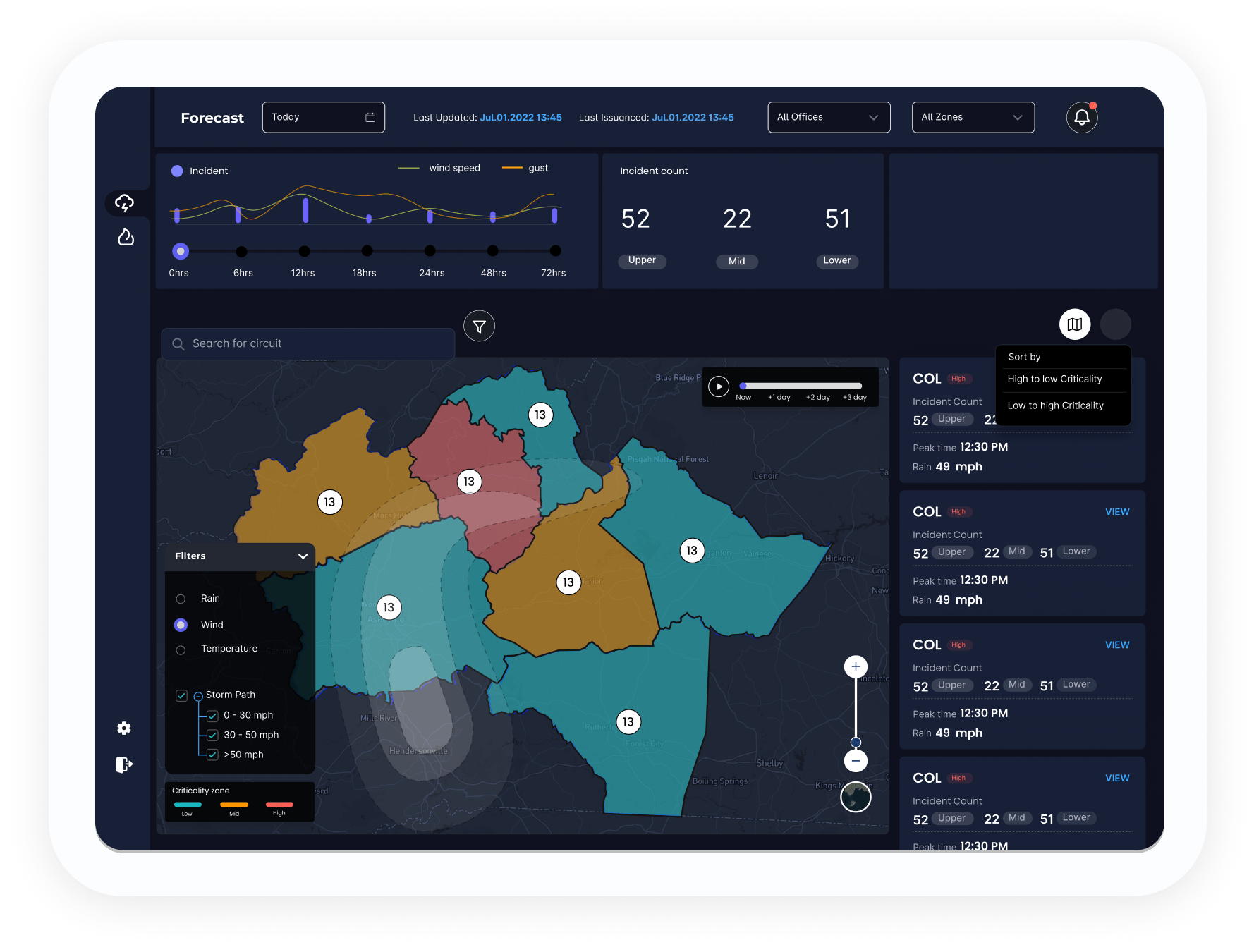Click VIEW link on fourth COL card
This screenshot has height=952, width=1254.
pyautogui.click(x=1117, y=779)
